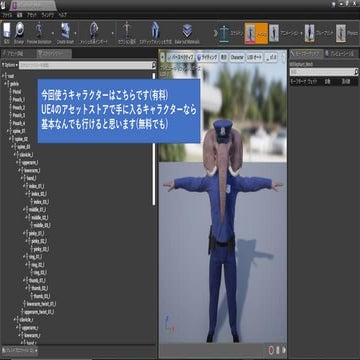The height and width of the screenshot is (360, 360).
Task: Open the File menu
Action: point(7,15)
